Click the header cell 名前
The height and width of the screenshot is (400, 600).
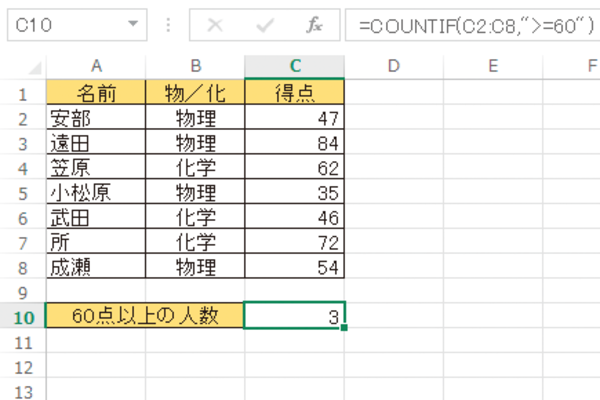point(96,92)
